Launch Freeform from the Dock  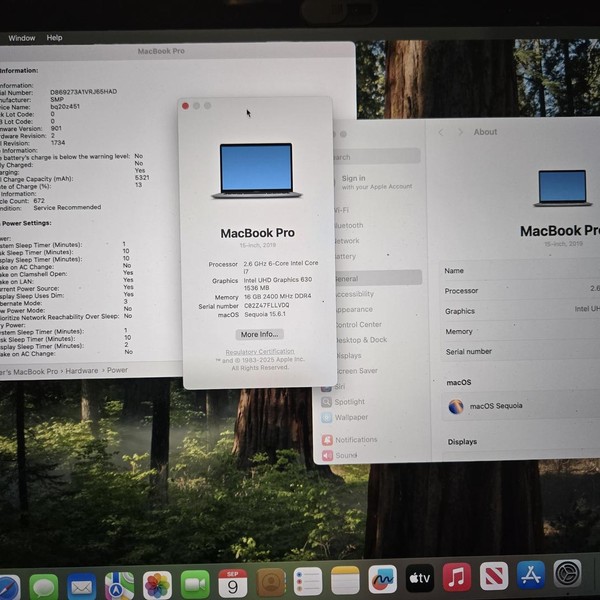[x=382, y=579]
